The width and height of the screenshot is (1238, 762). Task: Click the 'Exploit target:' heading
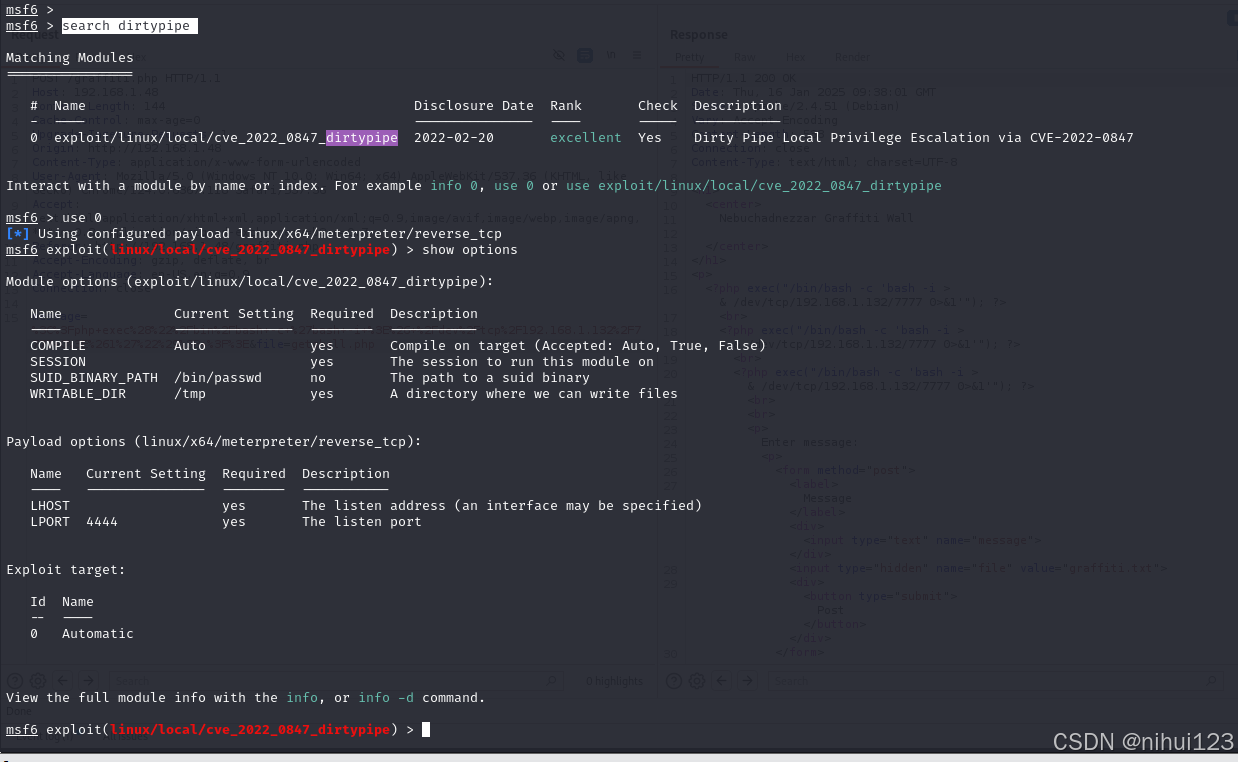click(x=66, y=569)
